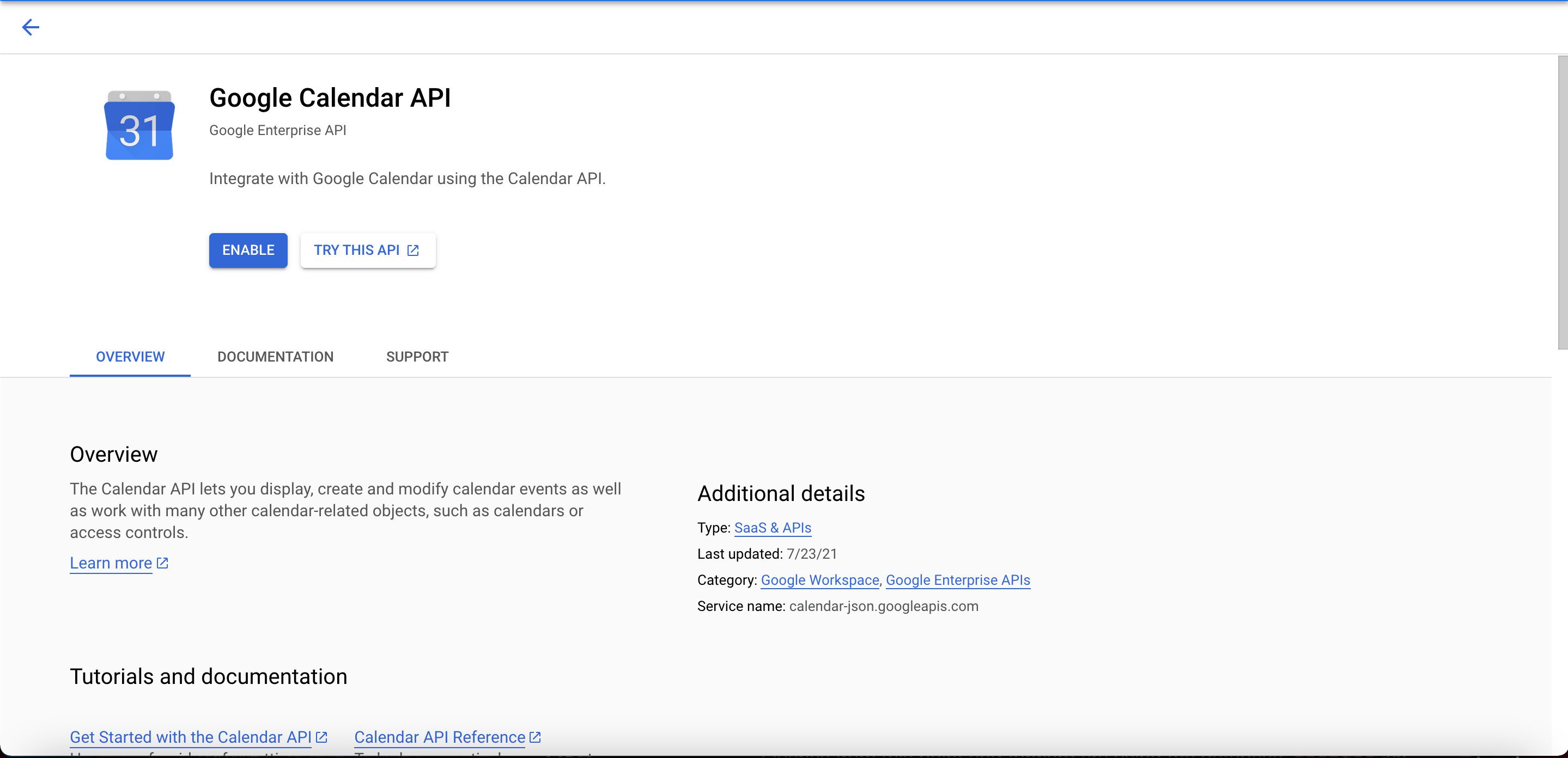Switch to the DOCUMENTATION tab
The height and width of the screenshot is (758, 1568).
[275, 357]
